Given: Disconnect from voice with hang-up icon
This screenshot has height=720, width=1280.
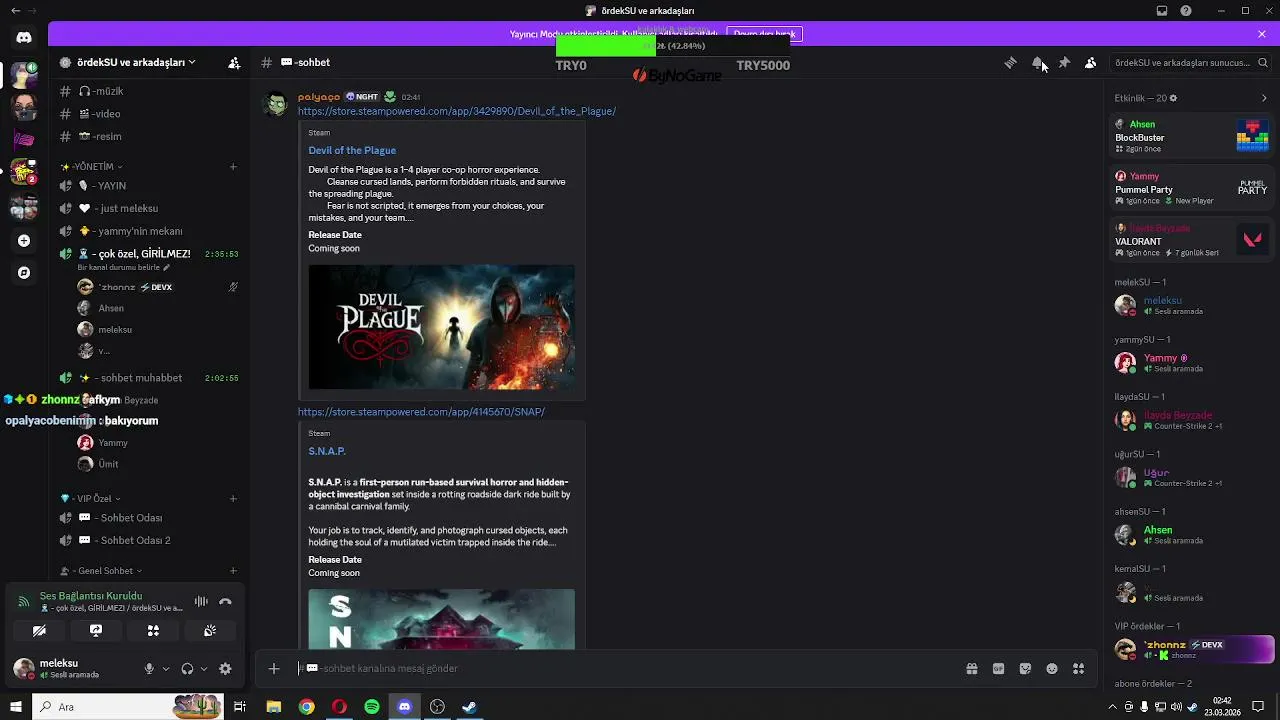Looking at the screenshot, I should pyautogui.click(x=225, y=602).
